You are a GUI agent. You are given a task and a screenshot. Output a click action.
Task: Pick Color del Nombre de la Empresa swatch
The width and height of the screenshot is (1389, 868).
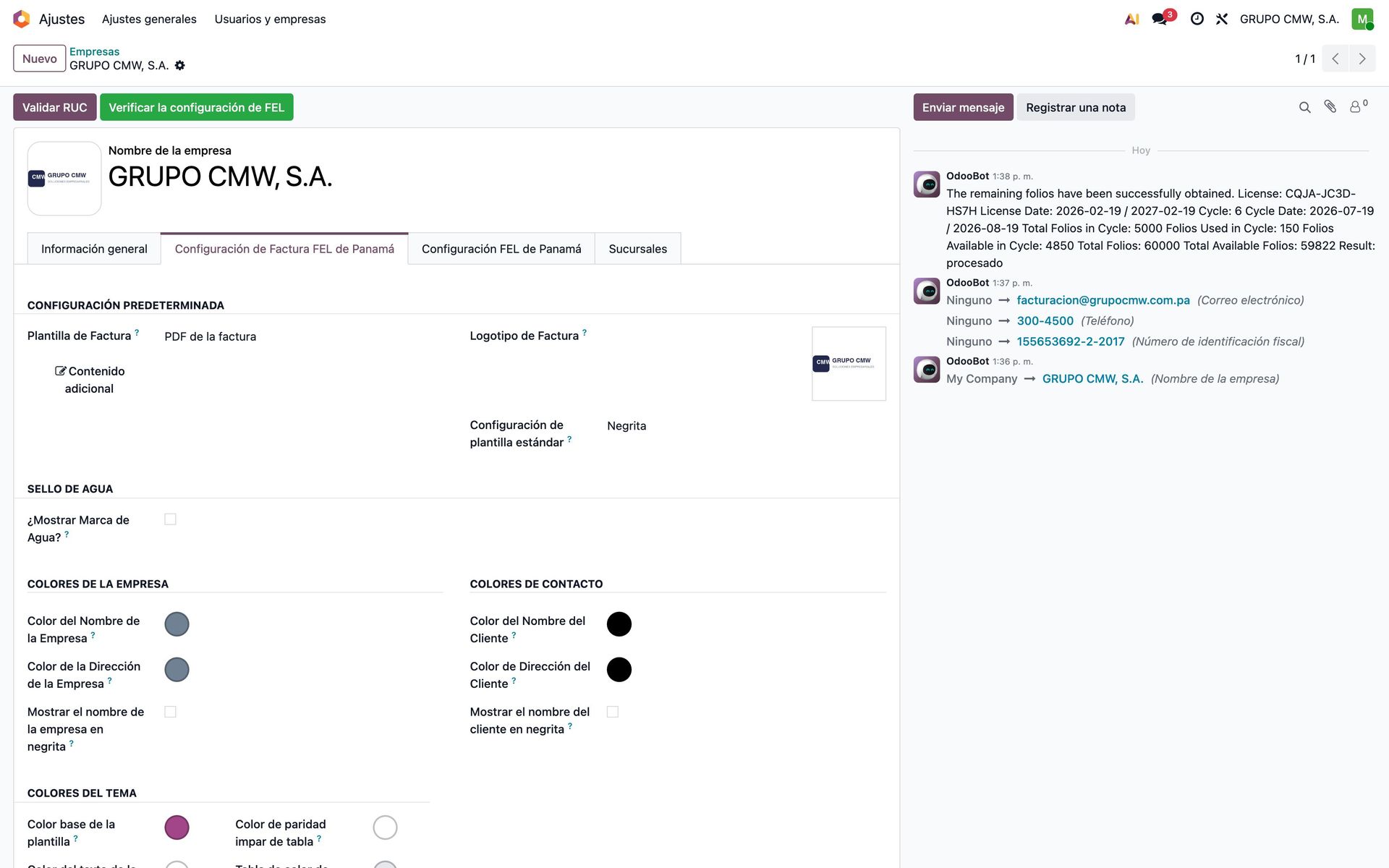177,624
